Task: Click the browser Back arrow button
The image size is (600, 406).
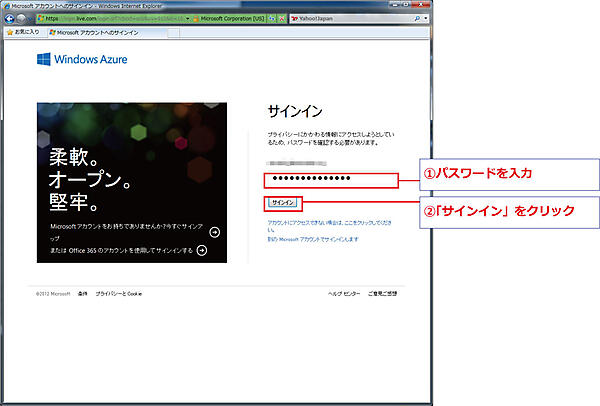Action: 9,18
